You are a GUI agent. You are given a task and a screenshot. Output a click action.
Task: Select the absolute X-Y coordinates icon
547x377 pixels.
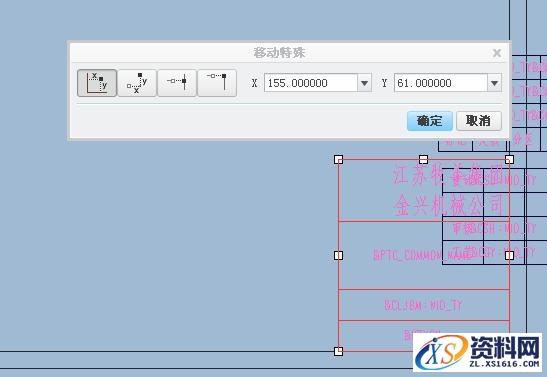pos(97,83)
